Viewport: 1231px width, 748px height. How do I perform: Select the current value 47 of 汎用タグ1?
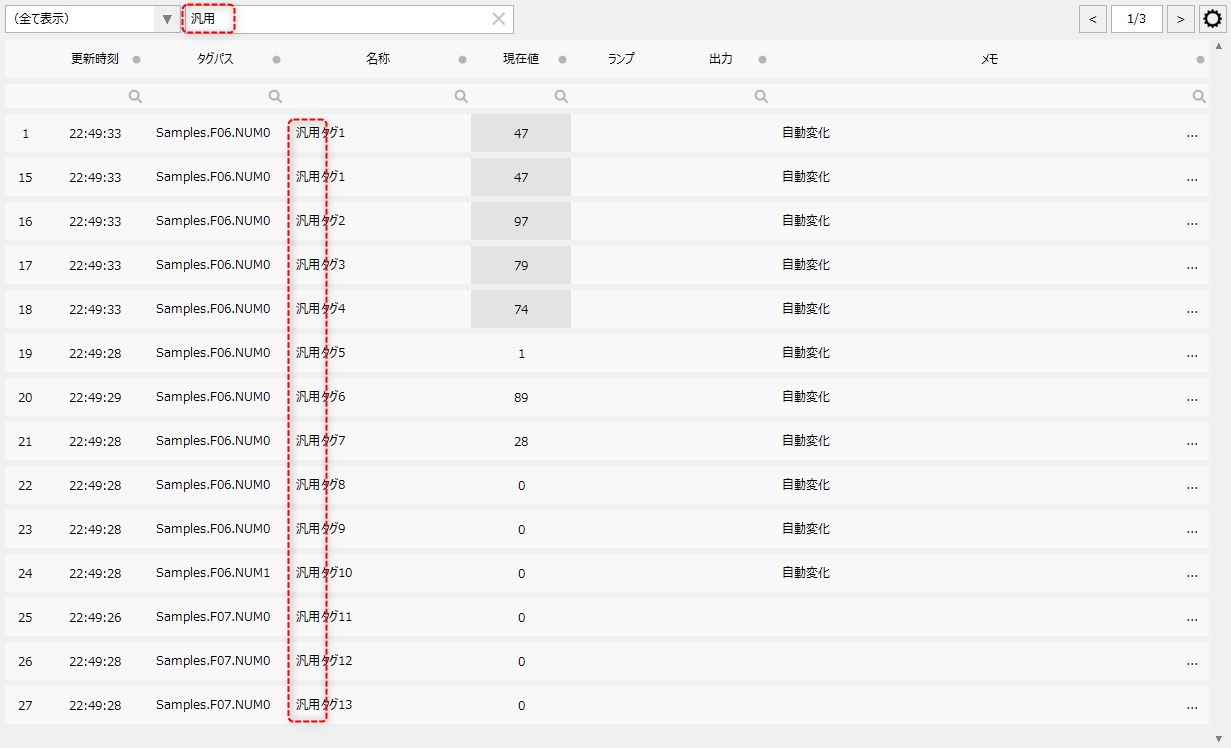(520, 131)
